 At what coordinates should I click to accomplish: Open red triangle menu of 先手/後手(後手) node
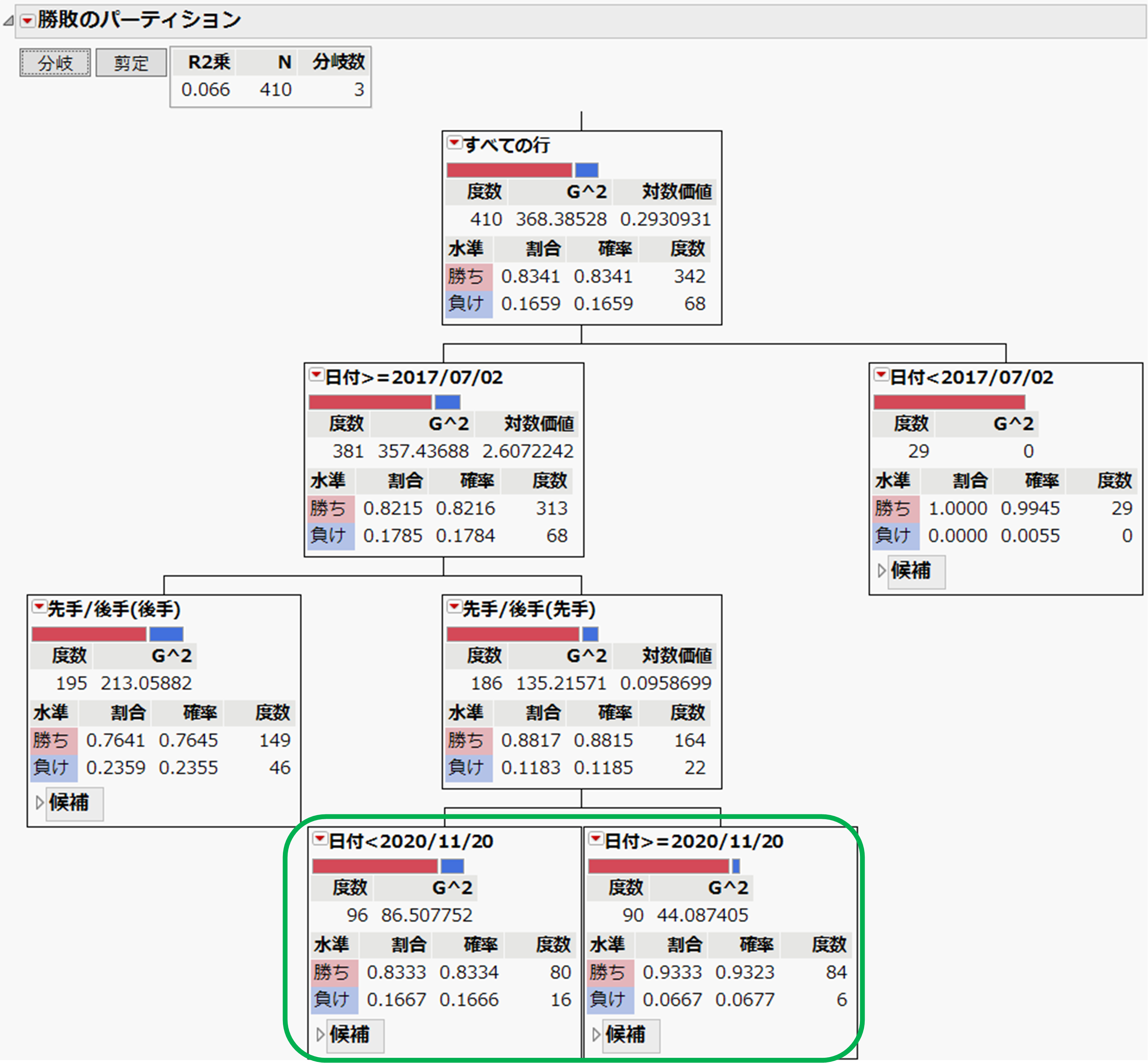[x=39, y=607]
